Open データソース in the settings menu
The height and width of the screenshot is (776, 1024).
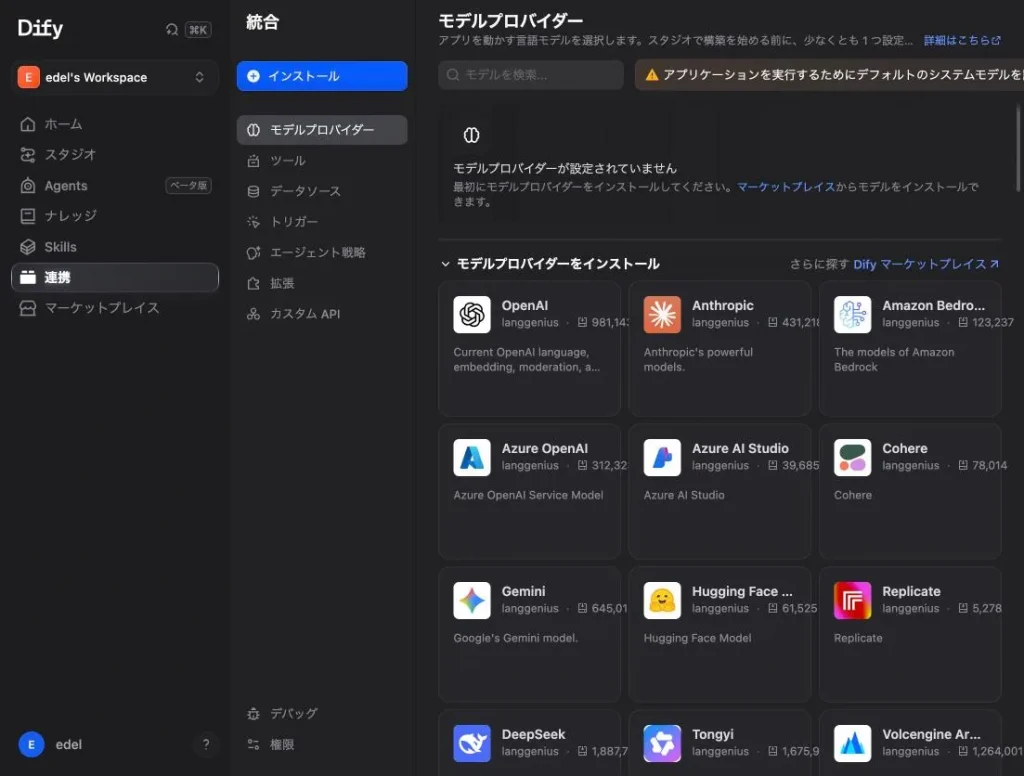[322, 191]
